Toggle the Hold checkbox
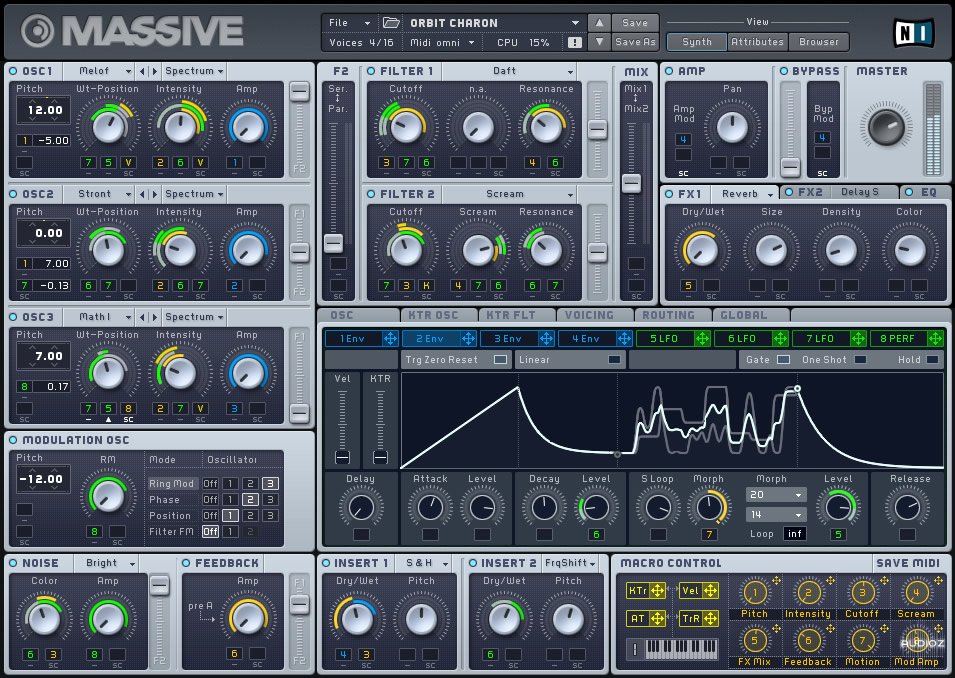 tap(932, 360)
